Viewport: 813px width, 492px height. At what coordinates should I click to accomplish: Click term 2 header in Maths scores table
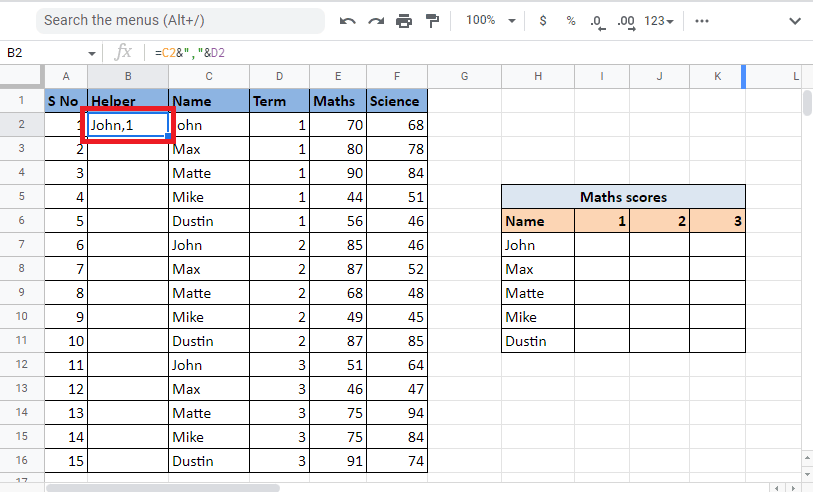pos(660,221)
